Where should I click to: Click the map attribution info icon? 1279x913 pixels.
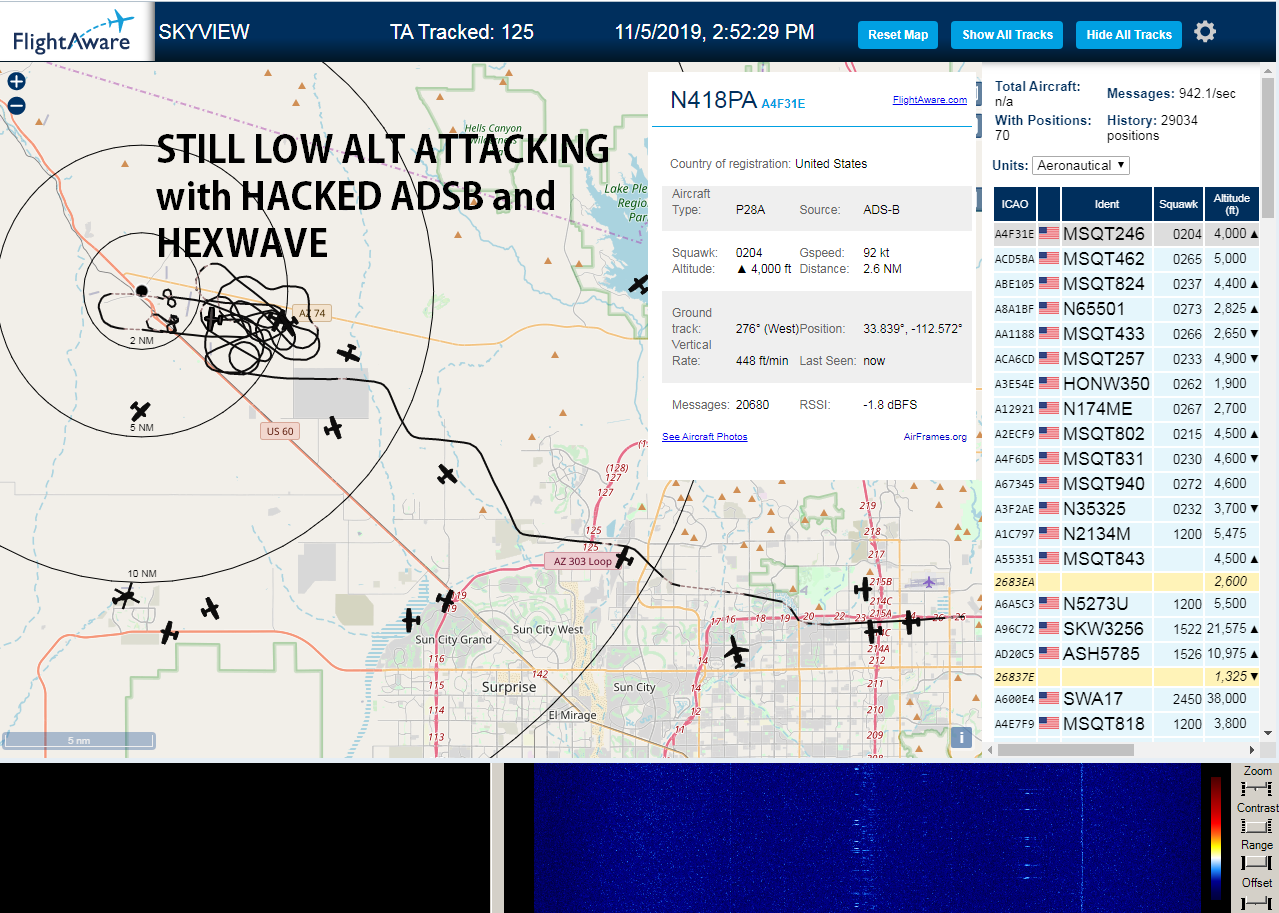pos(961,737)
